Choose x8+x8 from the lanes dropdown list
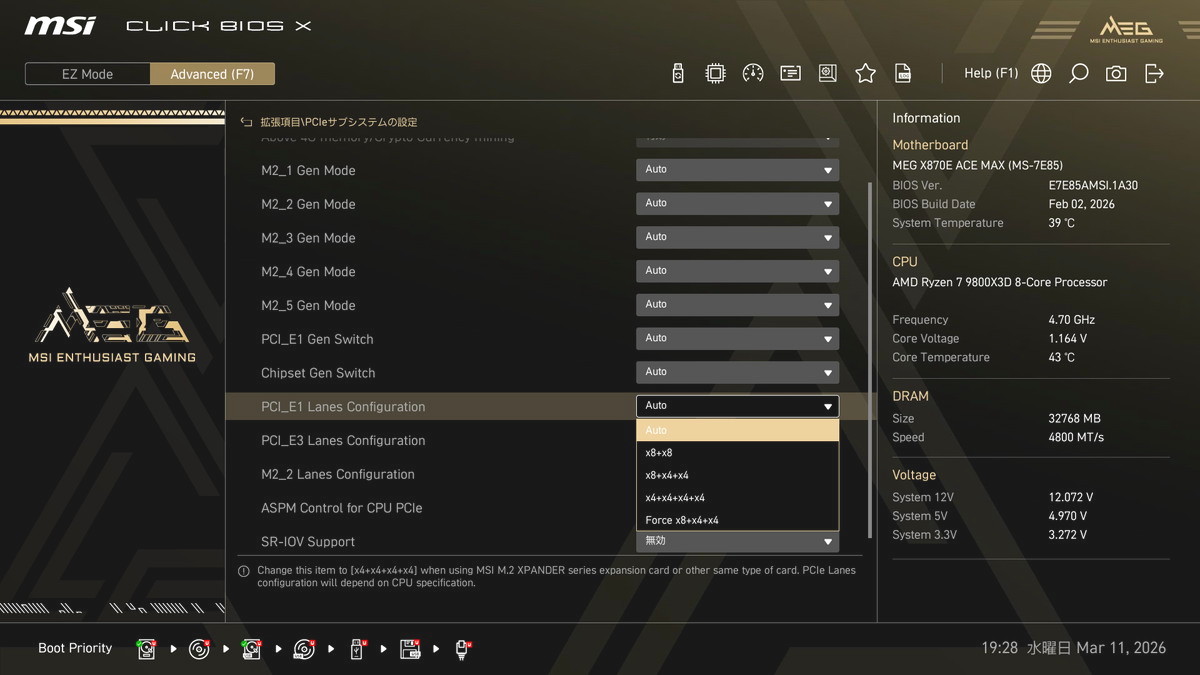 tap(737, 453)
